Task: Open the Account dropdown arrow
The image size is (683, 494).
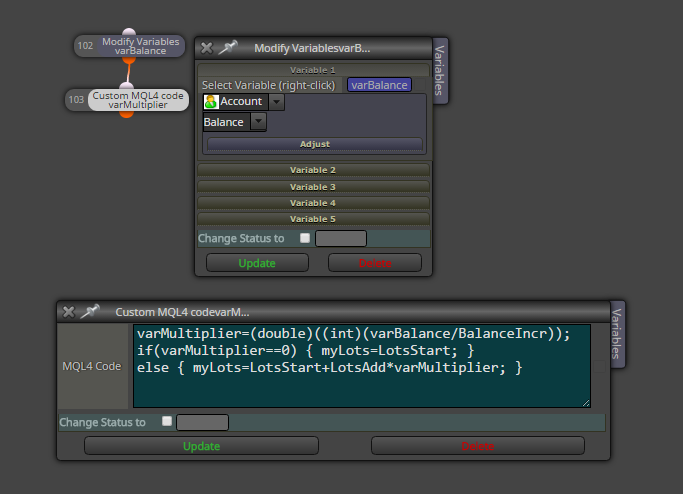Action: (x=276, y=102)
